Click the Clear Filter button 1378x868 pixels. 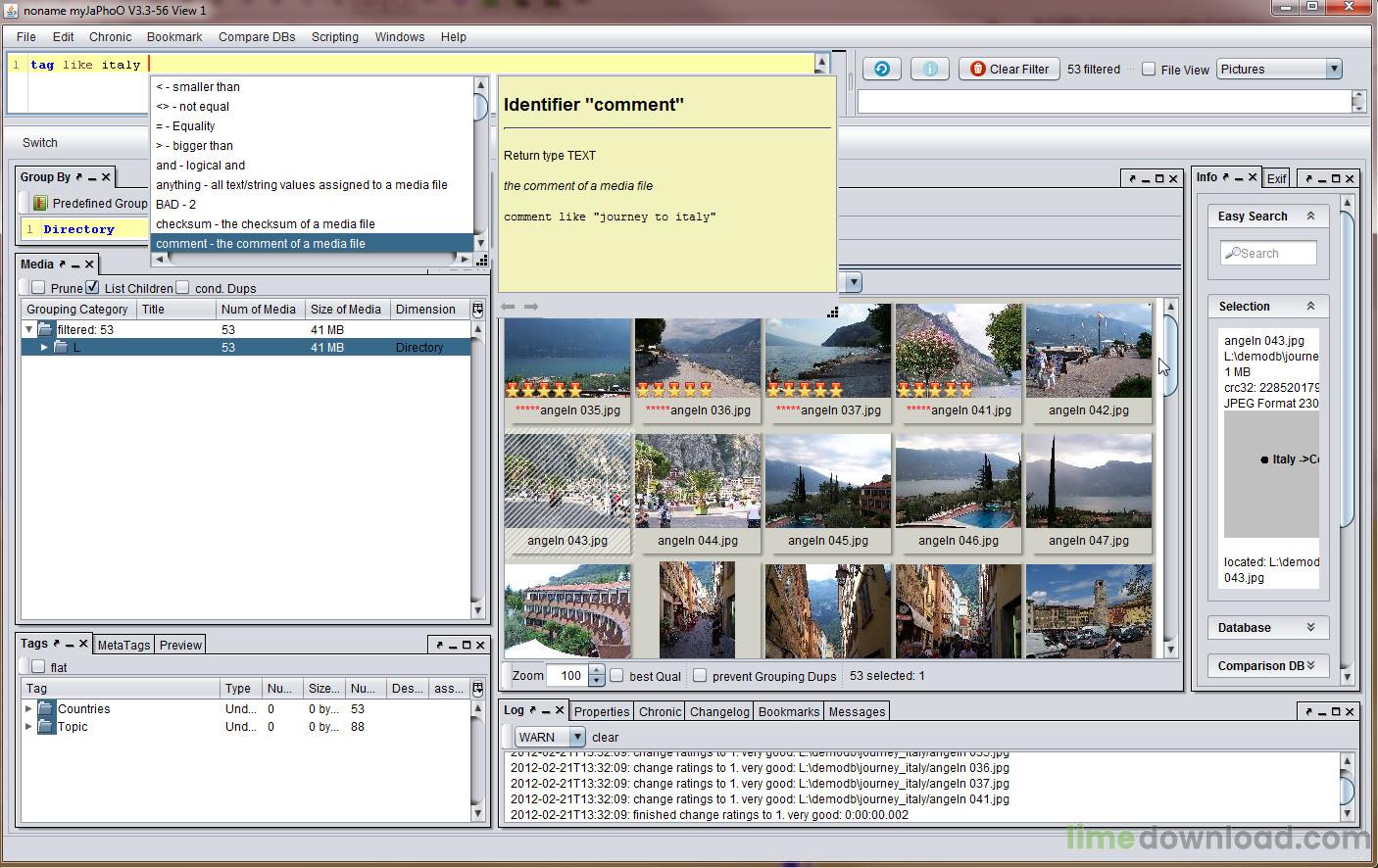pyautogui.click(x=1009, y=69)
